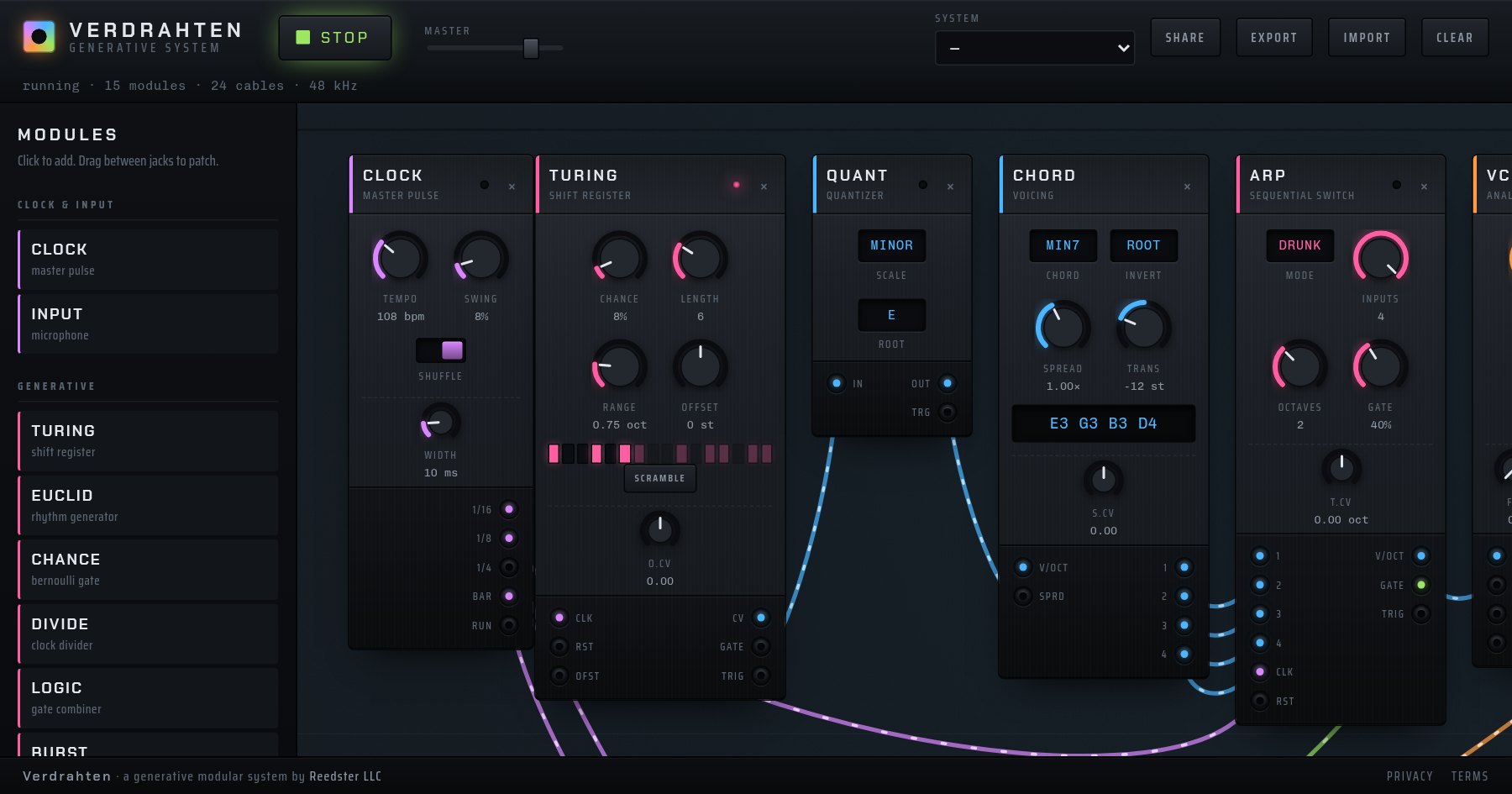The height and width of the screenshot is (794, 1512).
Task: Click the Quant TRG jack
Action: click(947, 412)
